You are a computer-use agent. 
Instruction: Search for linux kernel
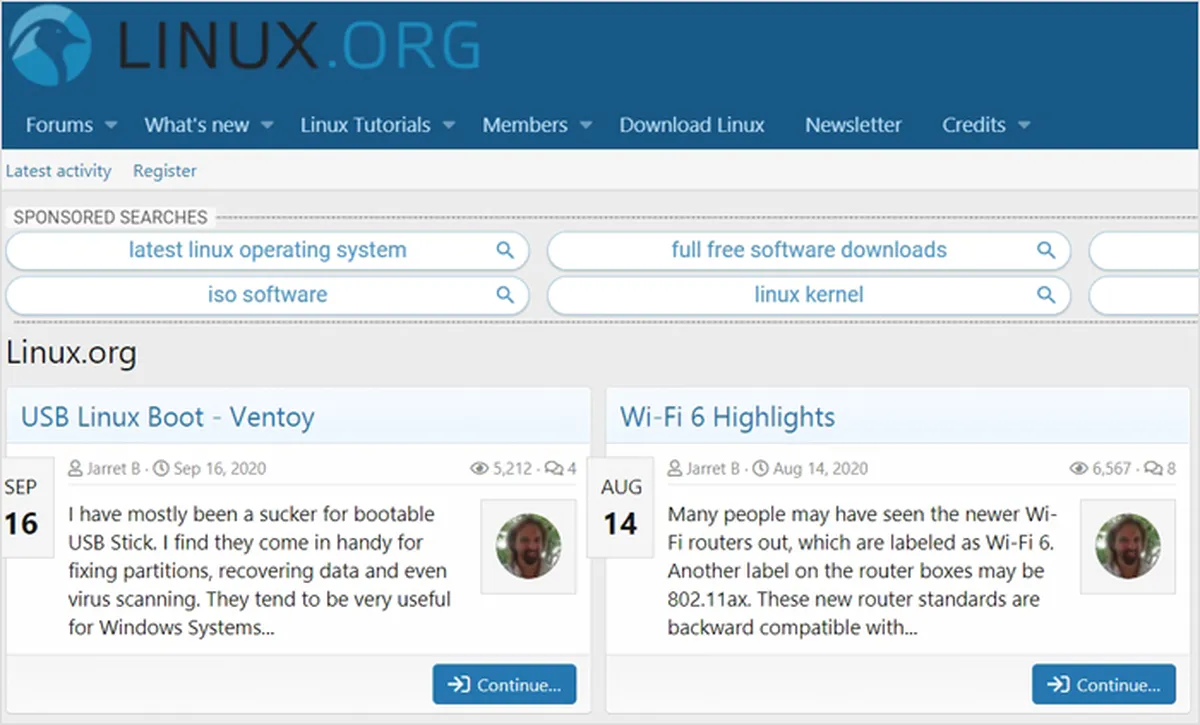tap(809, 295)
